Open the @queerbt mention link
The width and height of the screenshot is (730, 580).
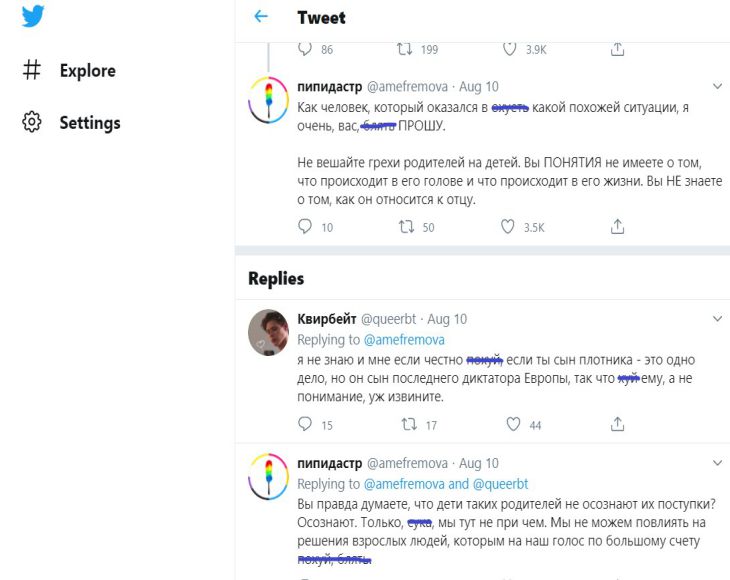(494, 484)
